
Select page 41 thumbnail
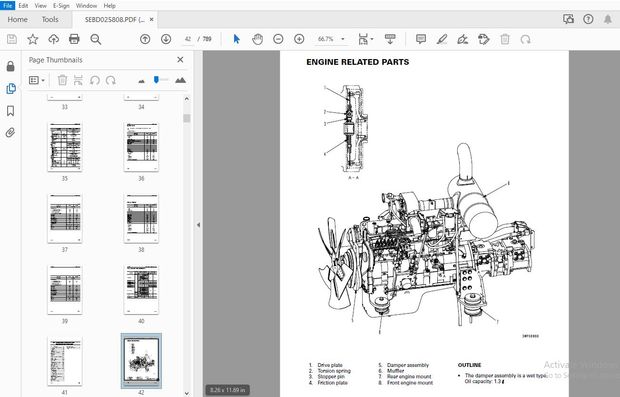tap(65, 361)
